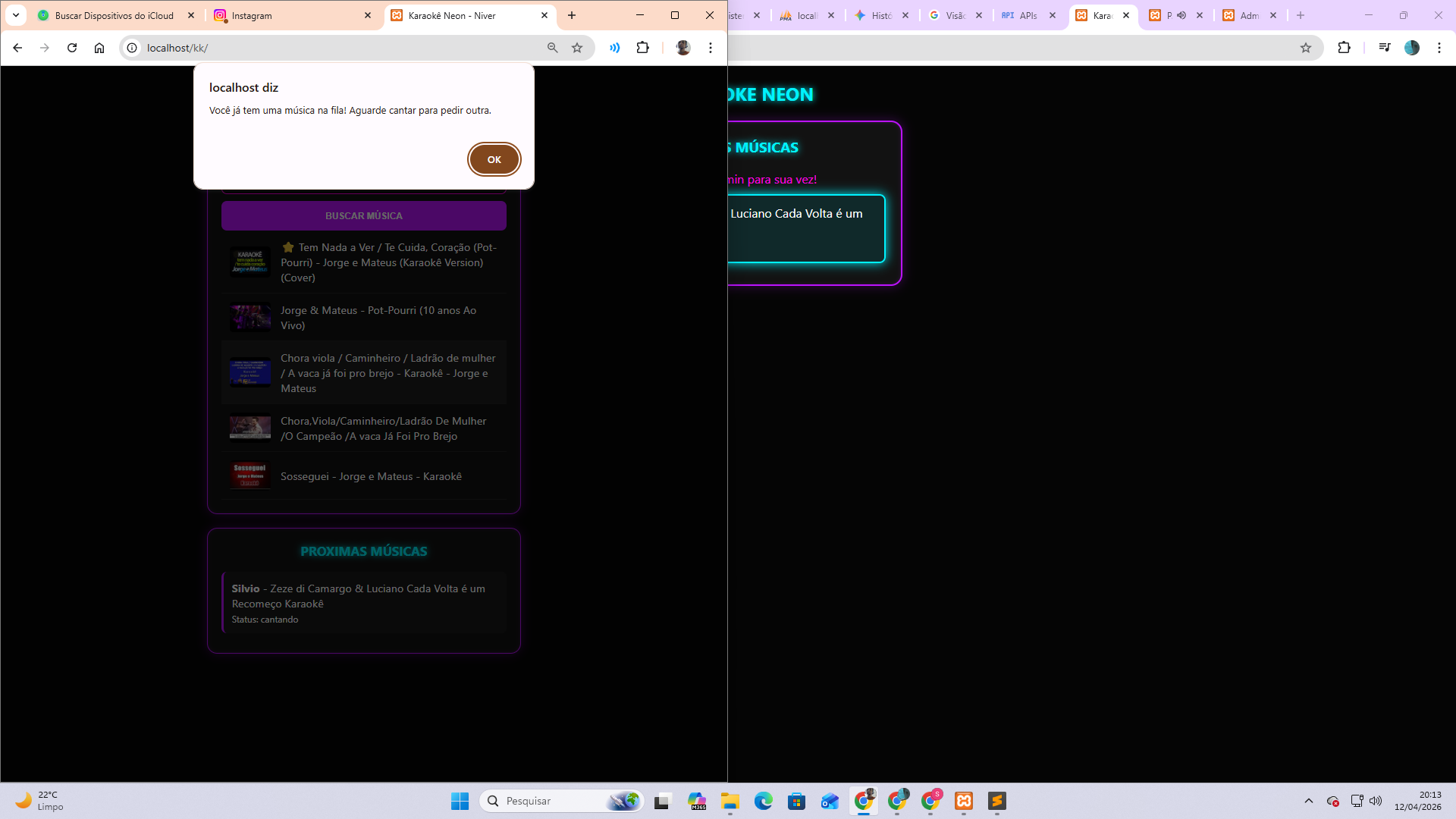Open File Explorer from the taskbar
Image resolution: width=1456 pixels, height=819 pixels.
pos(730,801)
